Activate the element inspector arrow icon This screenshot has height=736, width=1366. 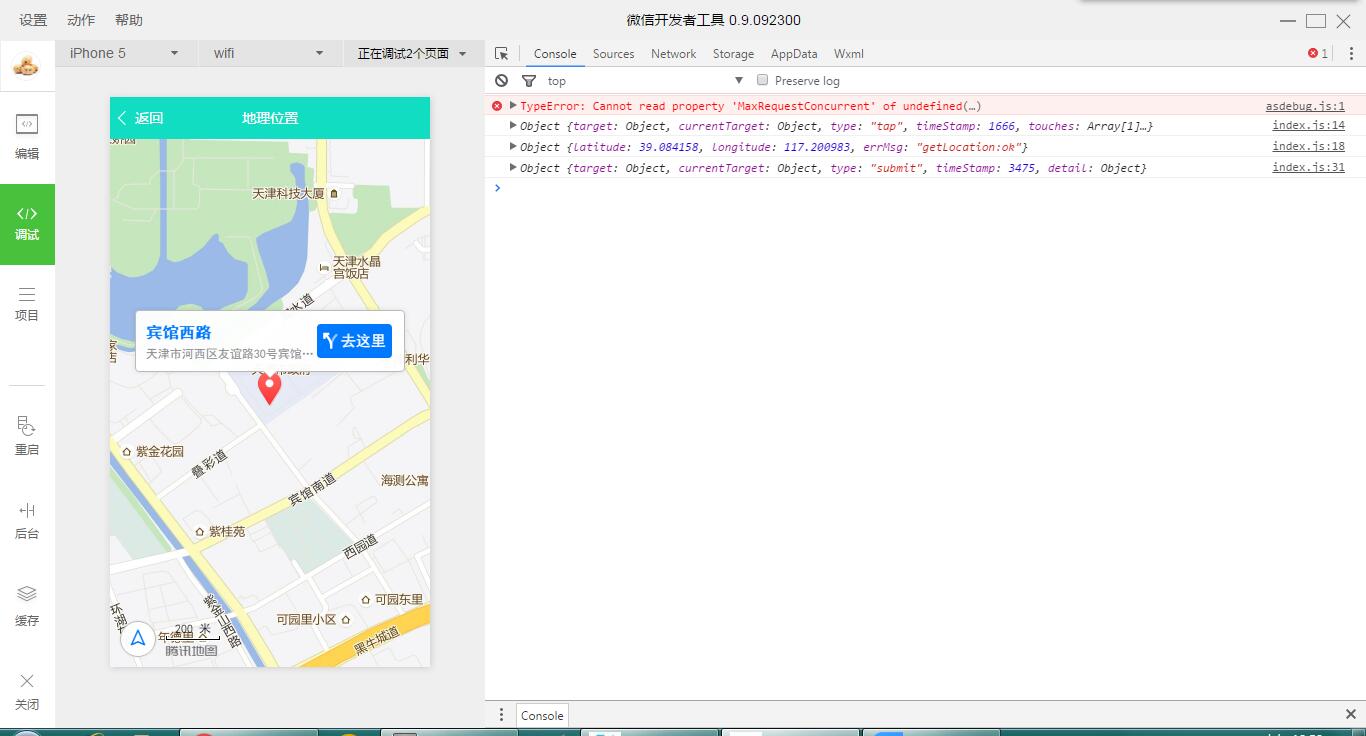coord(502,54)
